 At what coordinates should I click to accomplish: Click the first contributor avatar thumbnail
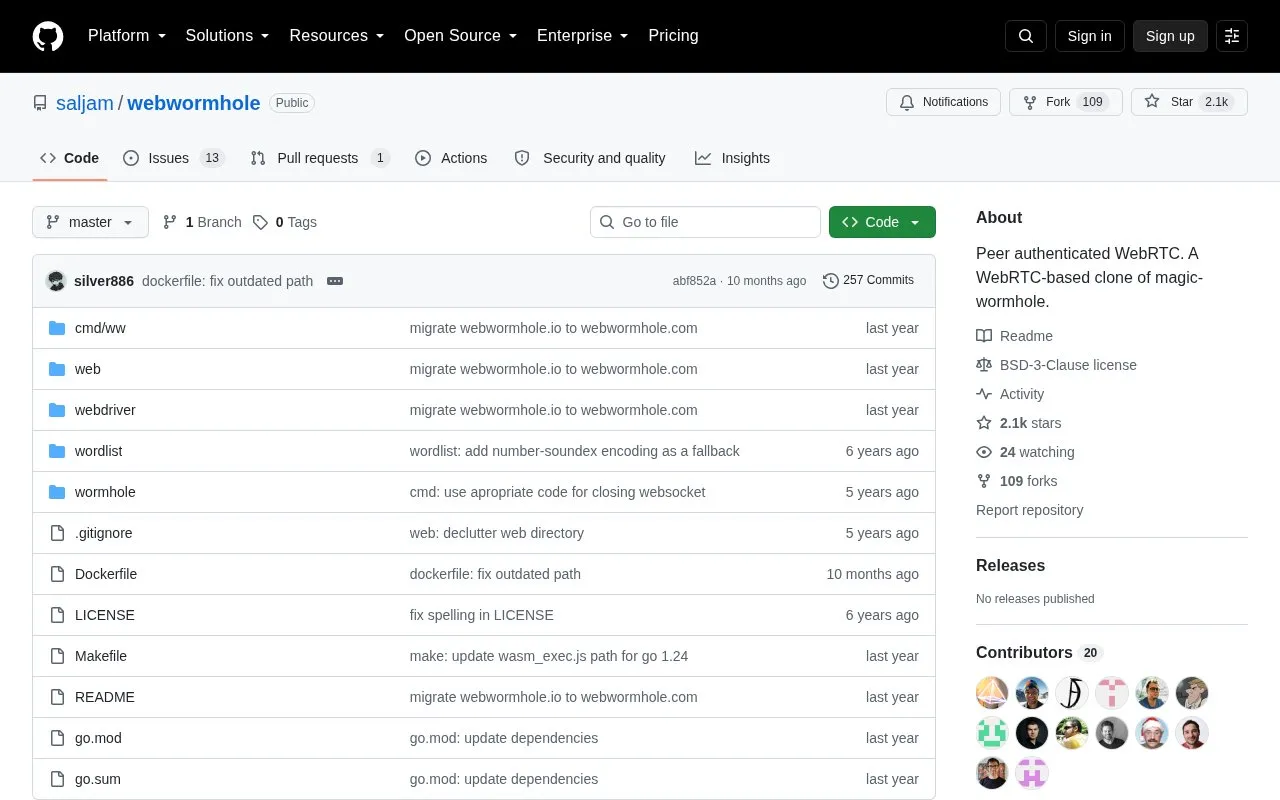992,693
